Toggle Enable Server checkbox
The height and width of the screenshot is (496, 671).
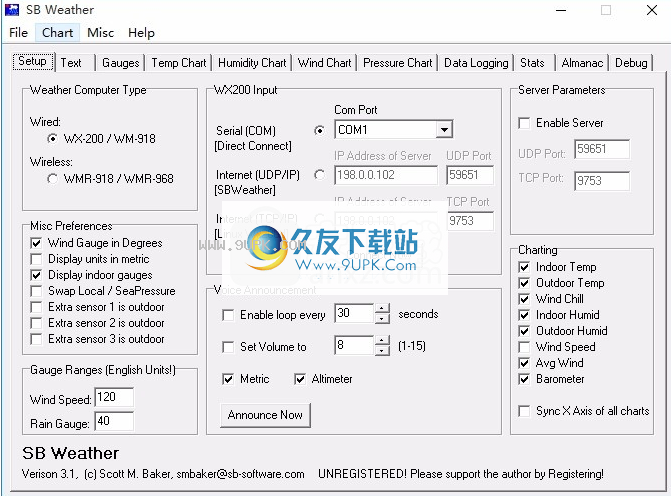(x=524, y=123)
